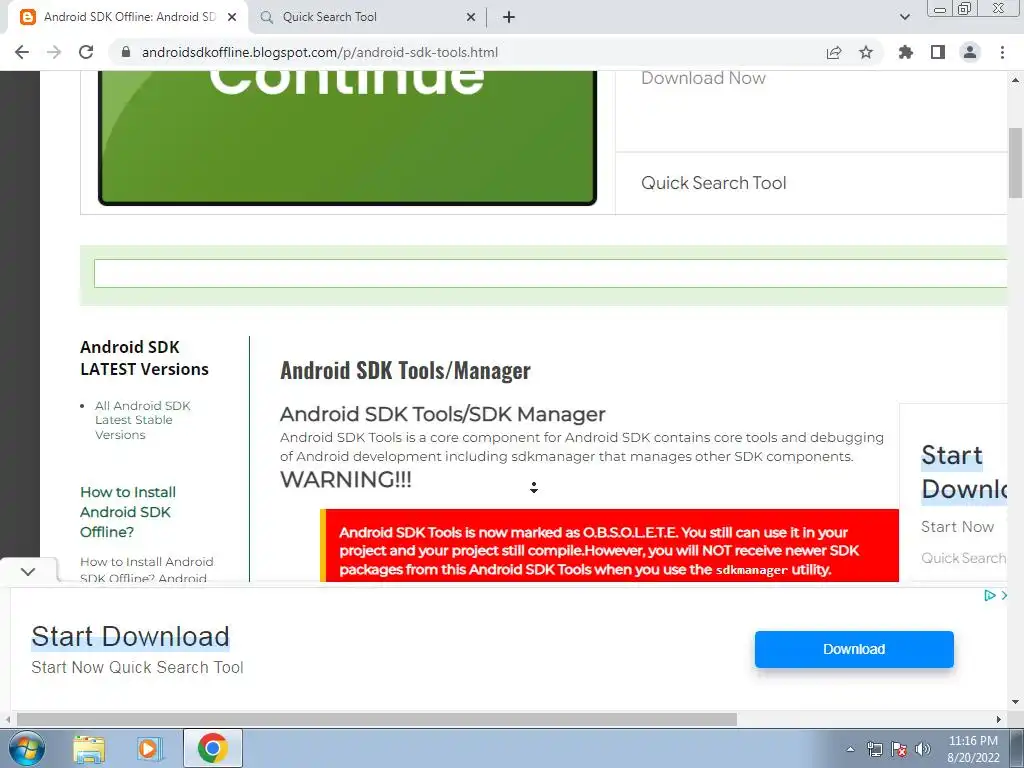Select the Android SDK Offline tab
Viewport: 1024px width, 768px height.
point(127,17)
